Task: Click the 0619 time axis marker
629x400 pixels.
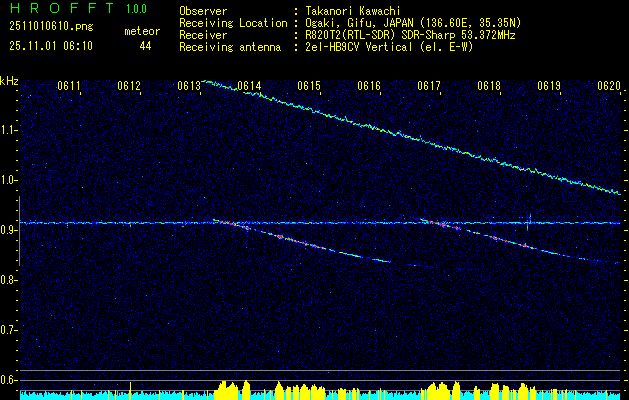Action: coord(549,86)
